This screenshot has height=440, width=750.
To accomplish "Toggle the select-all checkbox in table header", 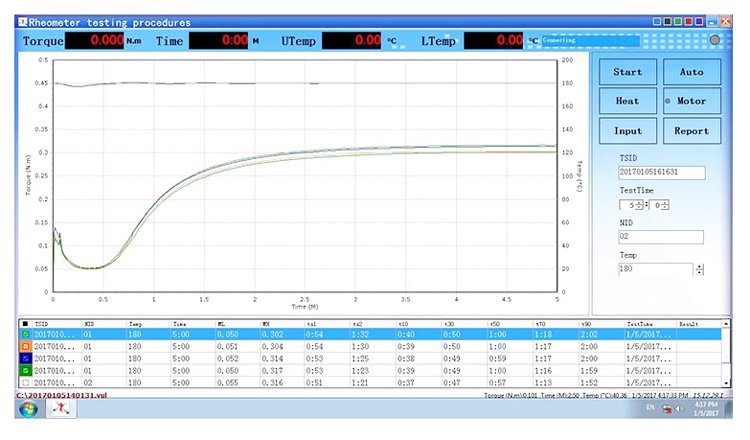I will pos(25,324).
